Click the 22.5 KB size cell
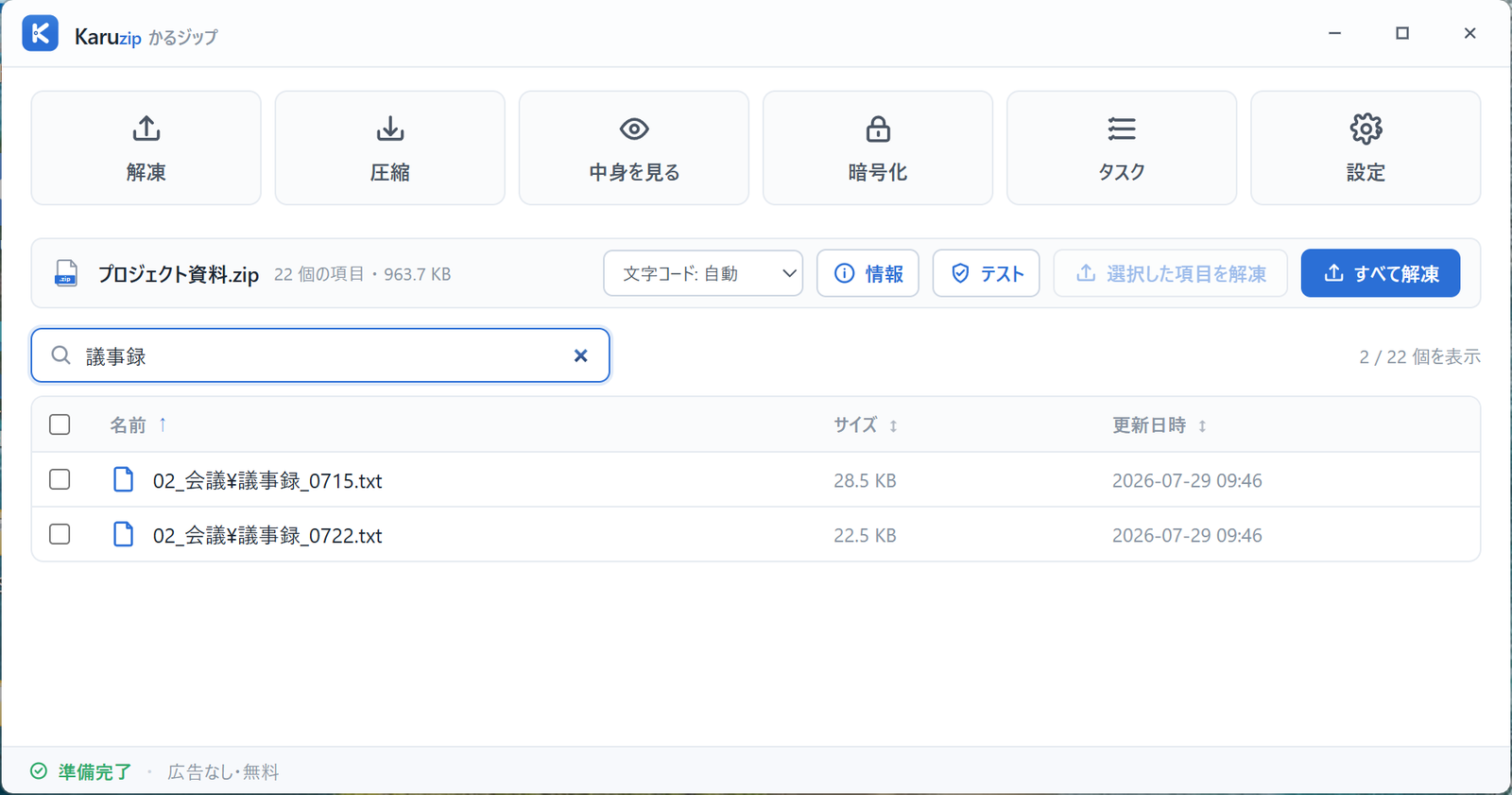Image resolution: width=1512 pixels, height=795 pixels. coord(865,535)
